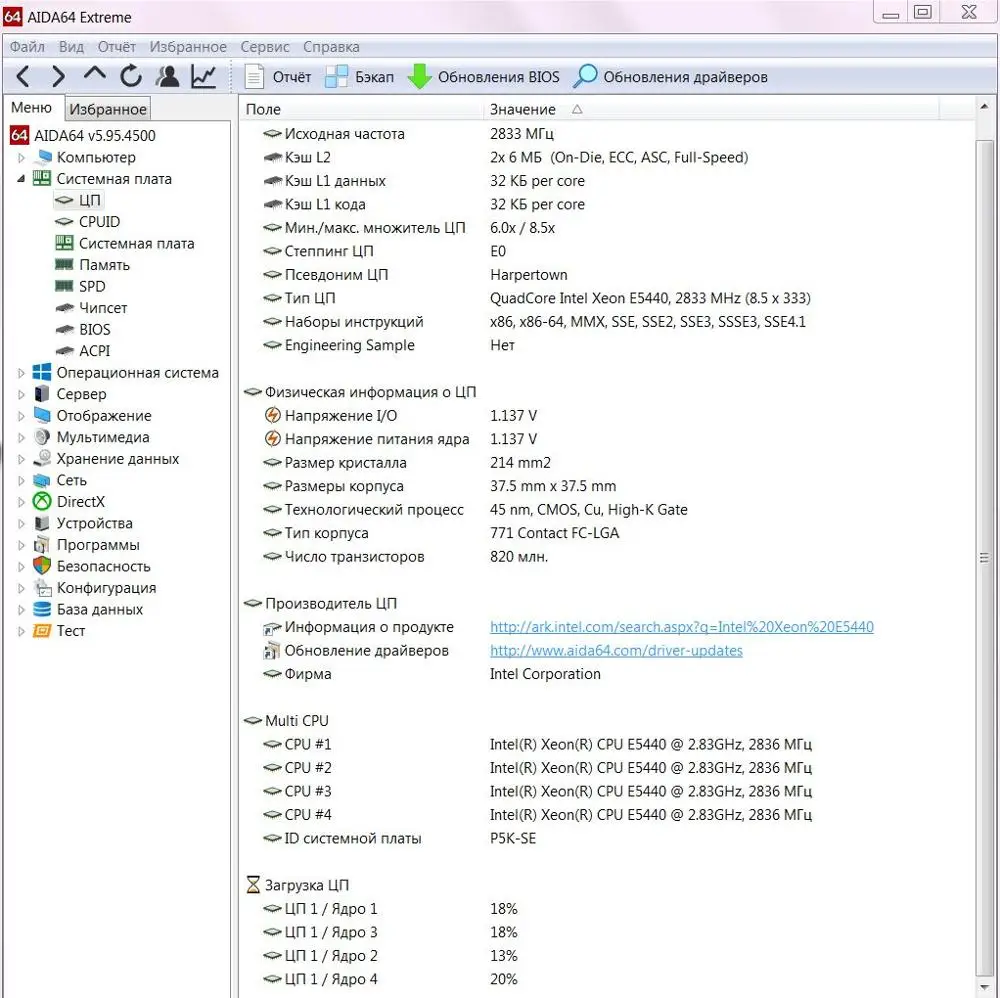Screen dimensions: 1000x998
Task: Click the Отчёт report toolbar button
Action: pos(278,77)
